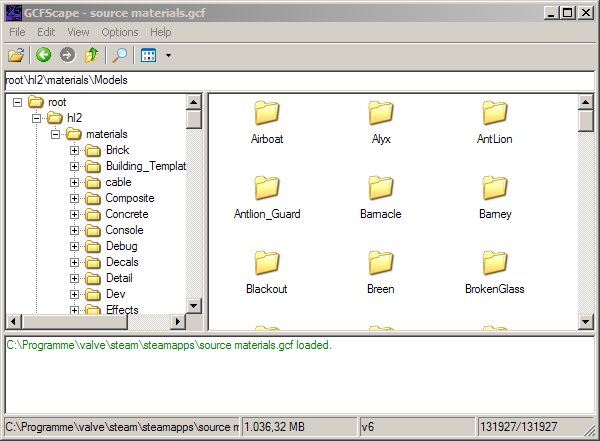This screenshot has height=441, width=600.
Task: Open the view mode dropdown arrow
Action: pyautogui.click(x=168, y=56)
